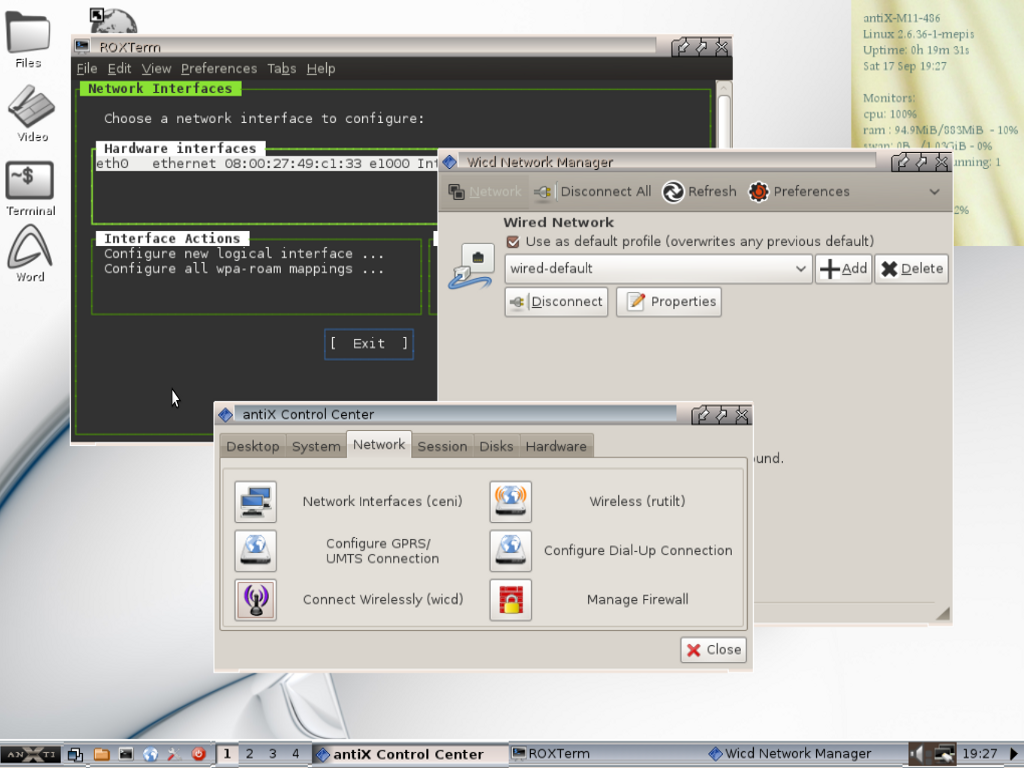Viewport: 1024px width, 768px height.
Task: Select Configure new logical interface
Action: [x=244, y=253]
